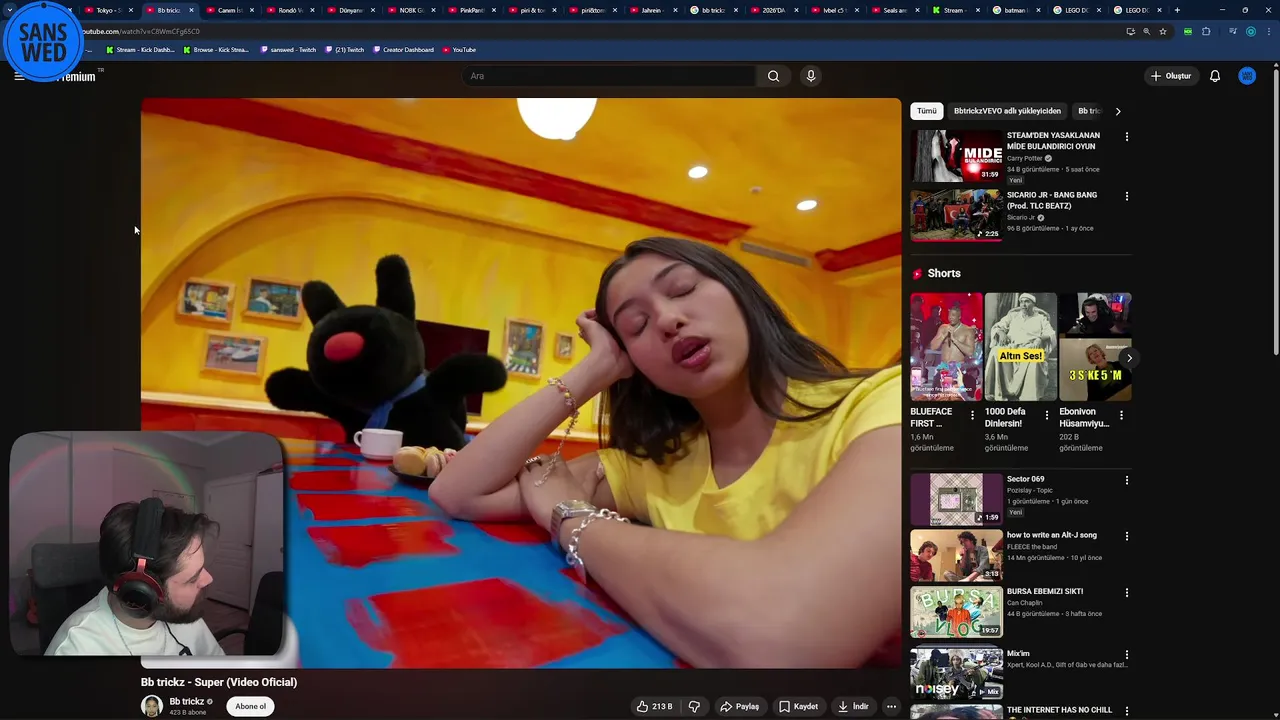
Task: Open options for Sector 069
Action: (x=1127, y=480)
